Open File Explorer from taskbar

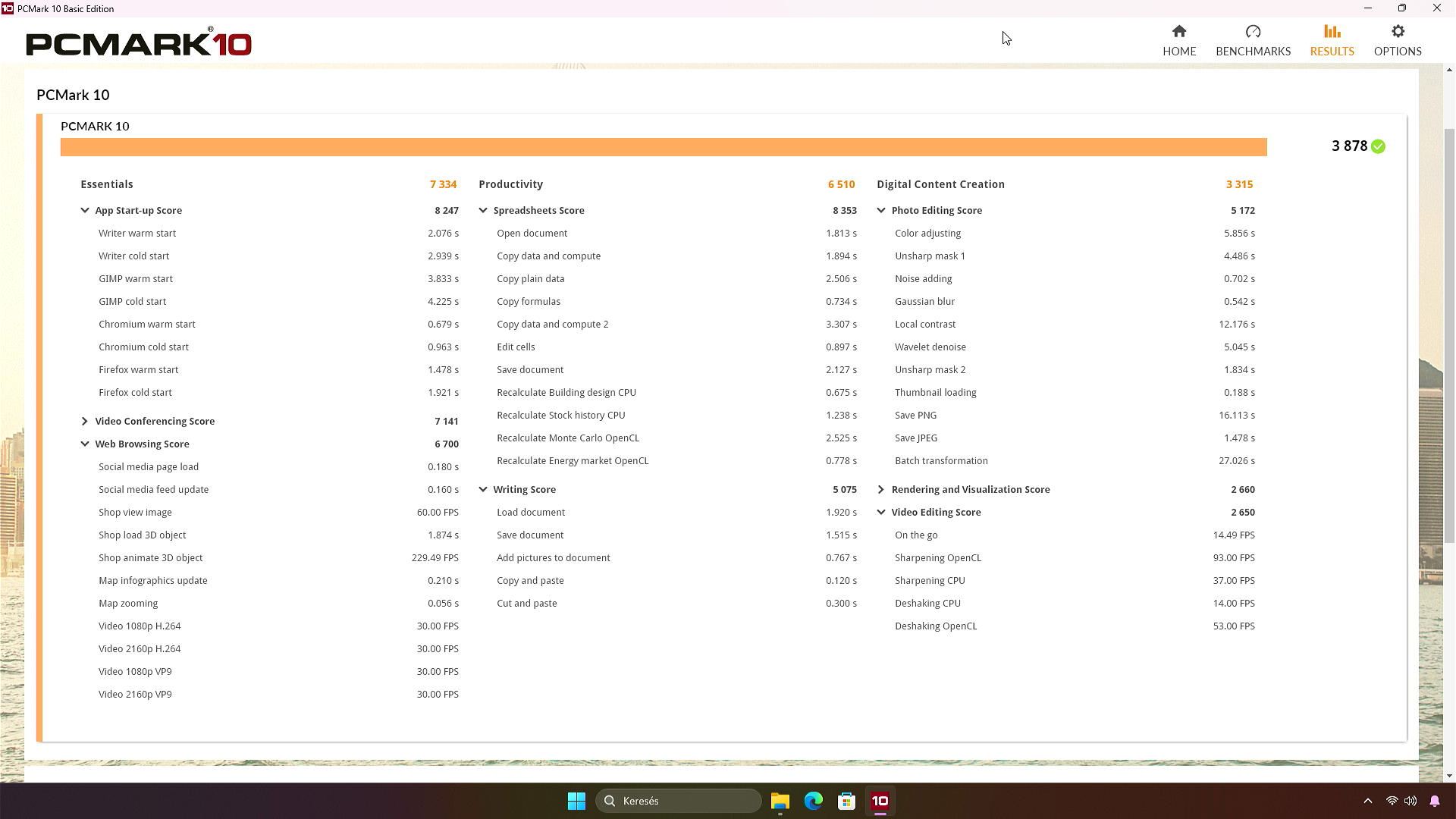[x=780, y=801]
